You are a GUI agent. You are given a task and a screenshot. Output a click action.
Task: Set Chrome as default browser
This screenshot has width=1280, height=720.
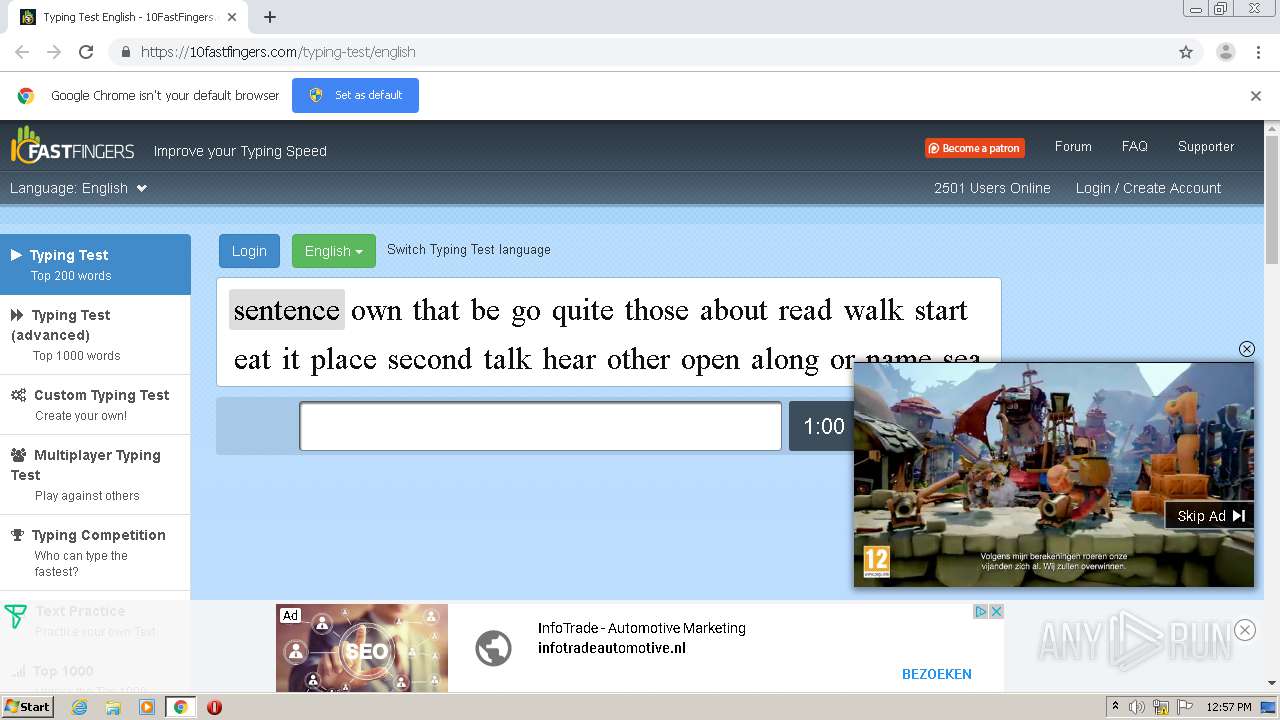coord(355,95)
